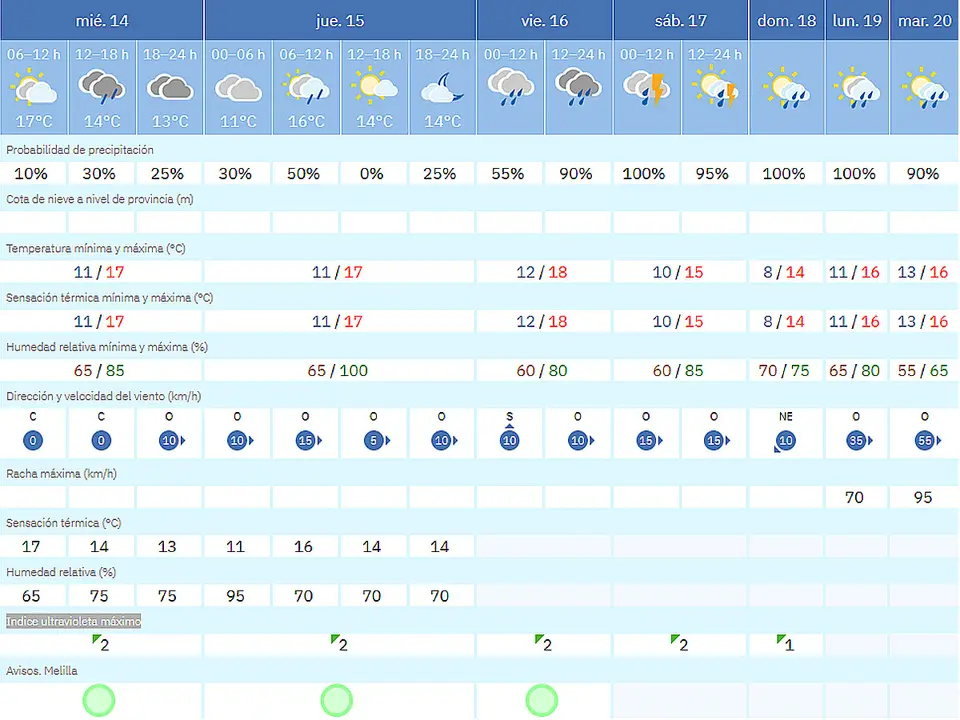Click the 17°C temperature under mié. 14 morning
The width and height of the screenshot is (960, 720).
pyautogui.click(x=34, y=121)
